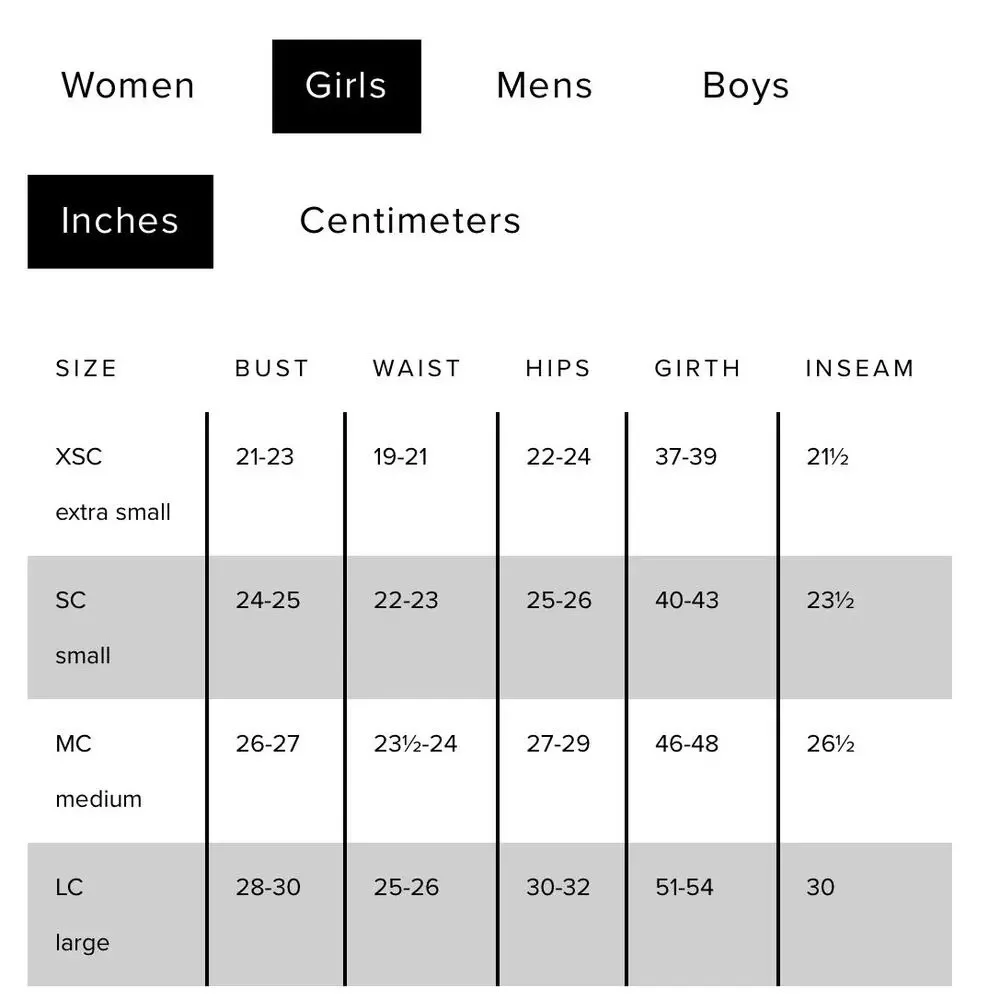The width and height of the screenshot is (1000, 1000).
Task: Click the INSEAM column header
Action: [860, 369]
